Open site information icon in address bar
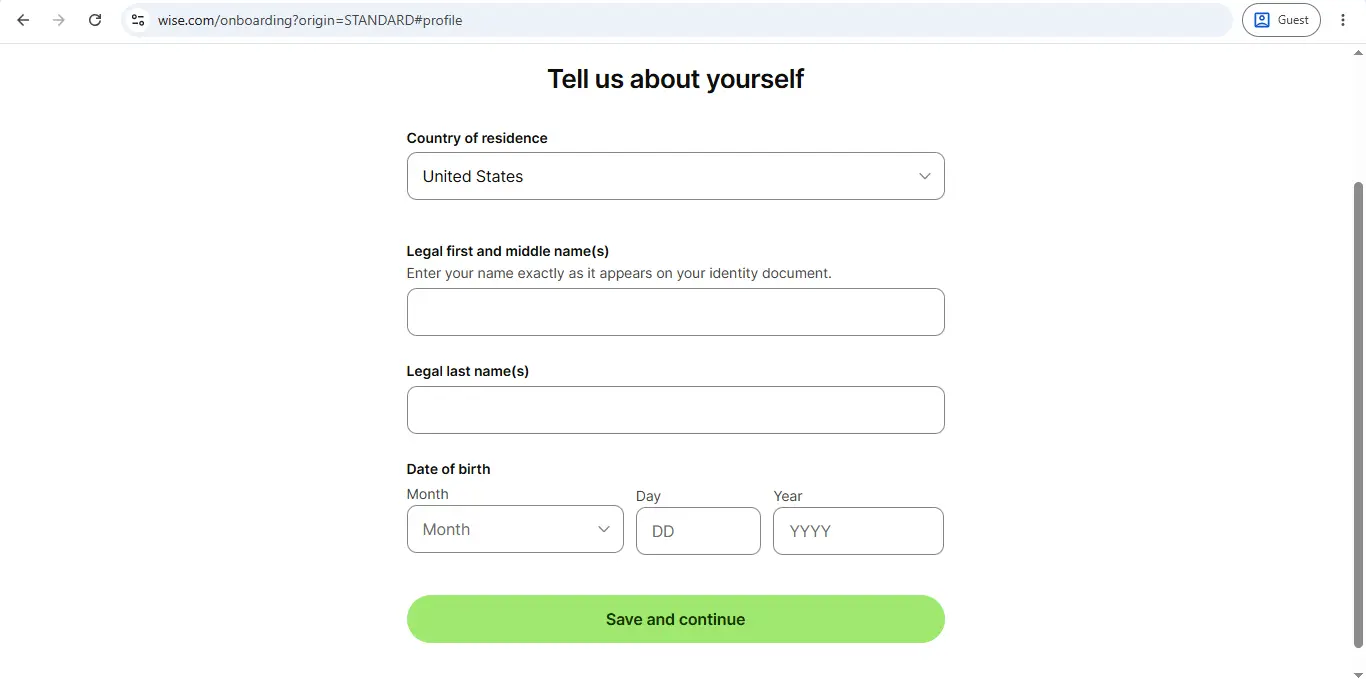Image resolution: width=1366 pixels, height=679 pixels. tap(138, 20)
